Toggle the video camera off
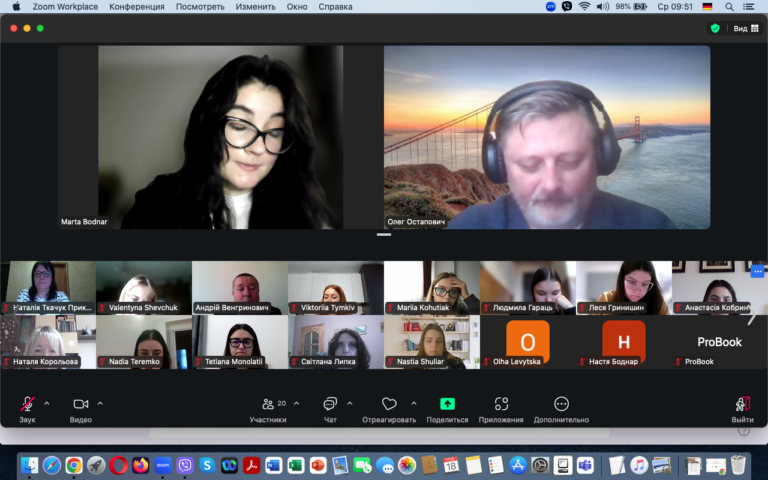Viewport: 768px width, 480px height. pyautogui.click(x=81, y=404)
